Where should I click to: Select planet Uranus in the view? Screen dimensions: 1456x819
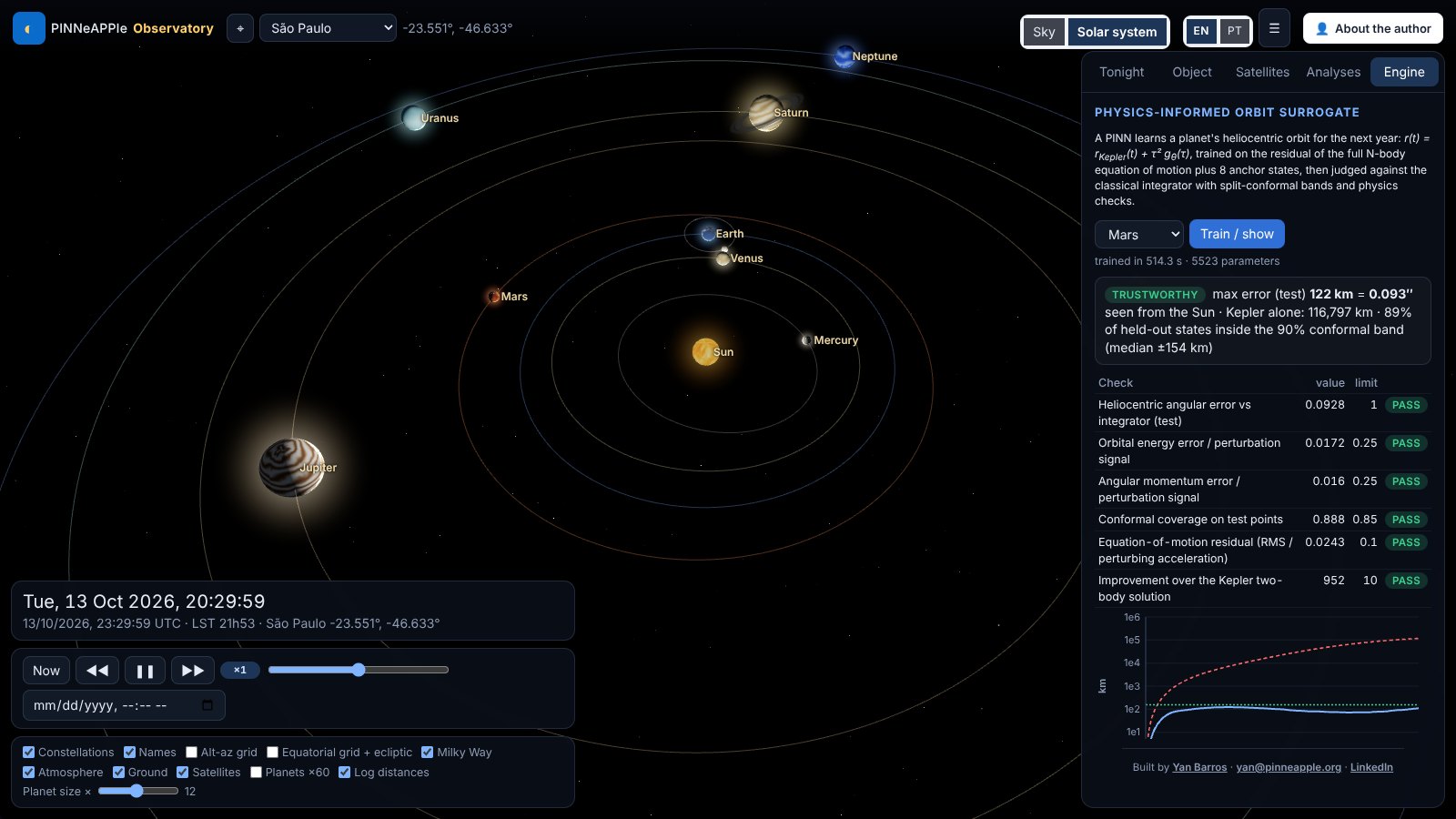[x=414, y=117]
